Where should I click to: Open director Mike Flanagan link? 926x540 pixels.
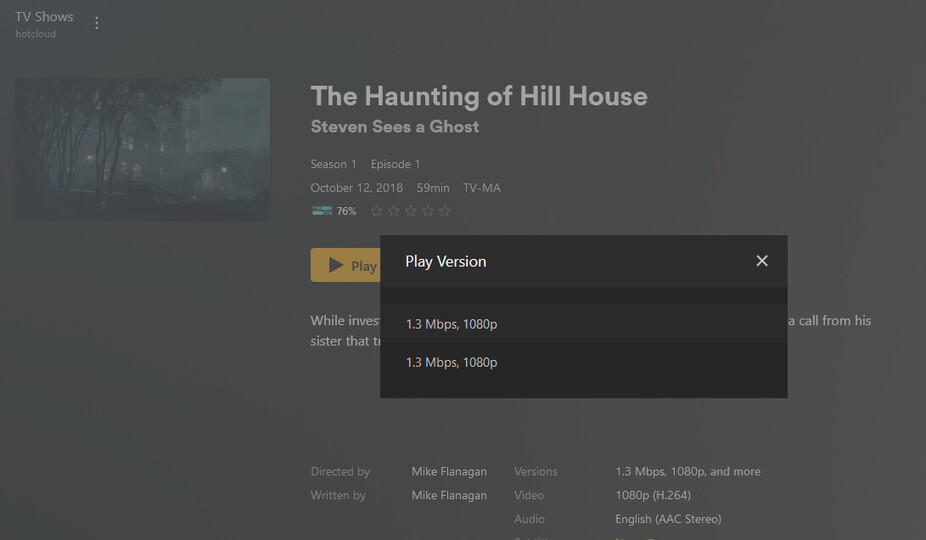point(449,471)
